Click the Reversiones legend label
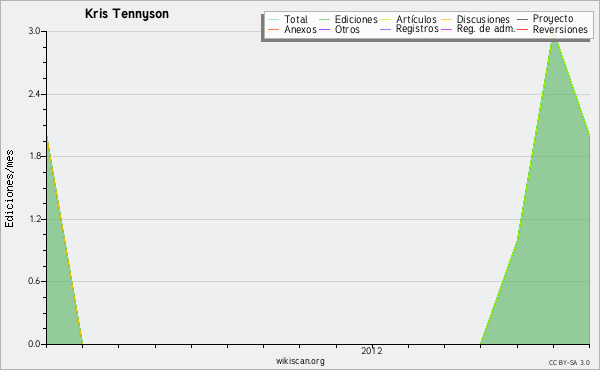Screen dimensions: 600x370 [x=560, y=29]
